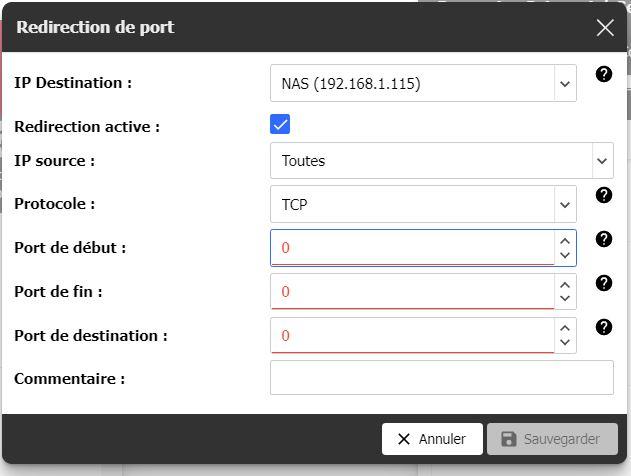Increase the Port de début value
This screenshot has height=476, width=631.
point(565,240)
